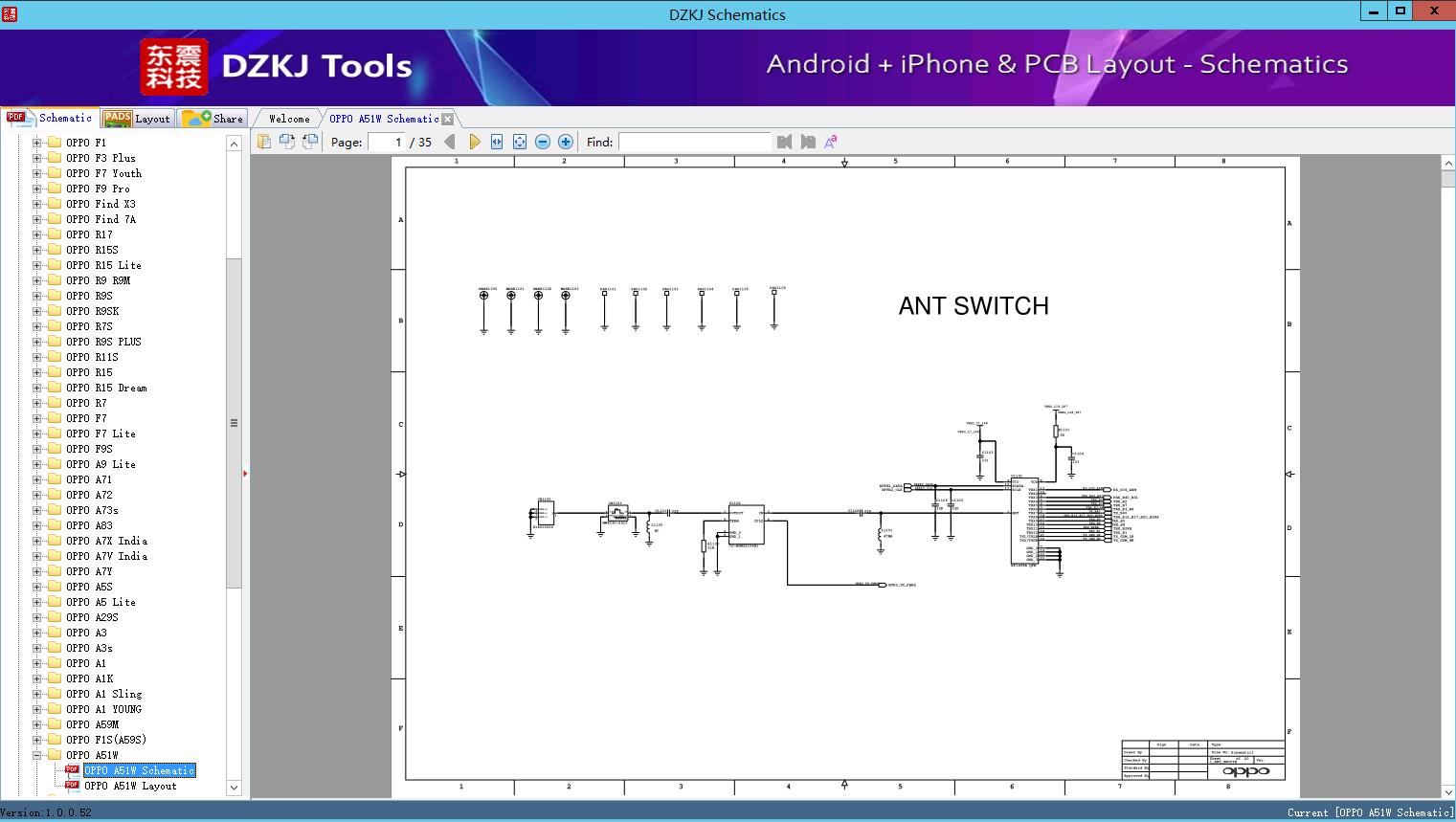
Task: Expand the OPPO R9S PLUS tree node
Action: [x=37, y=342]
